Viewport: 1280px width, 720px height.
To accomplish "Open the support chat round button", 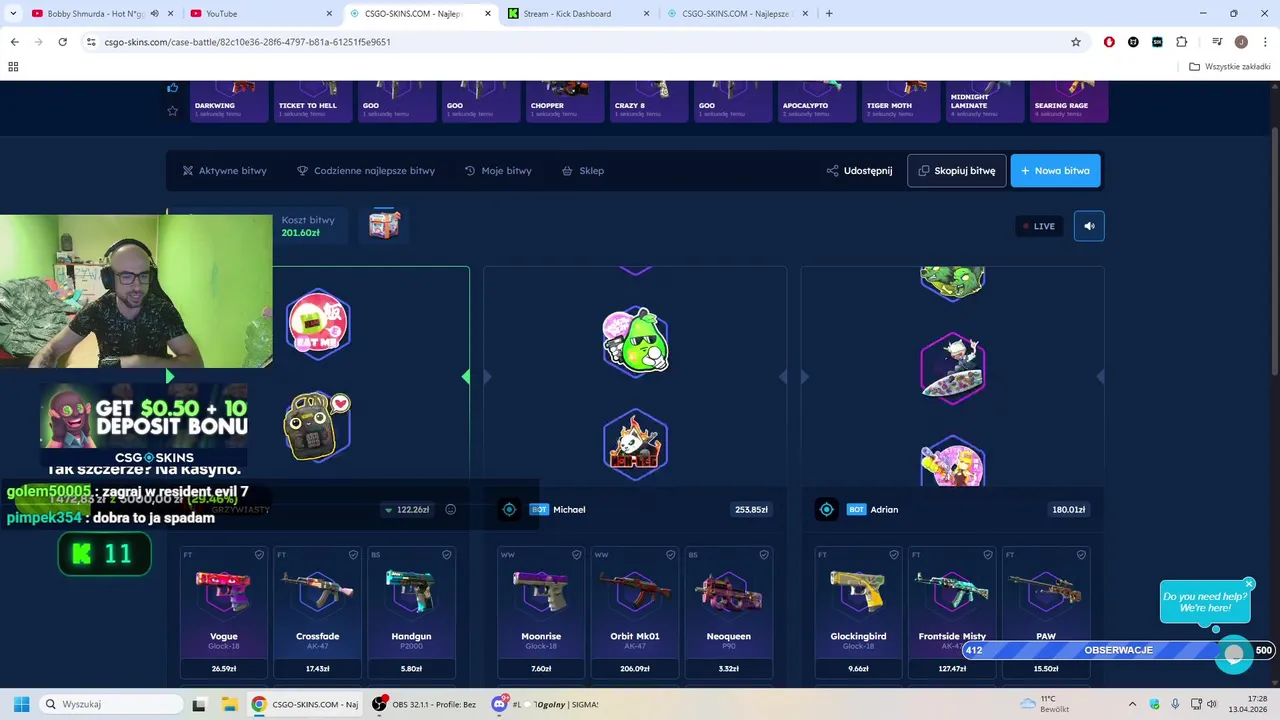I will click(x=1234, y=654).
